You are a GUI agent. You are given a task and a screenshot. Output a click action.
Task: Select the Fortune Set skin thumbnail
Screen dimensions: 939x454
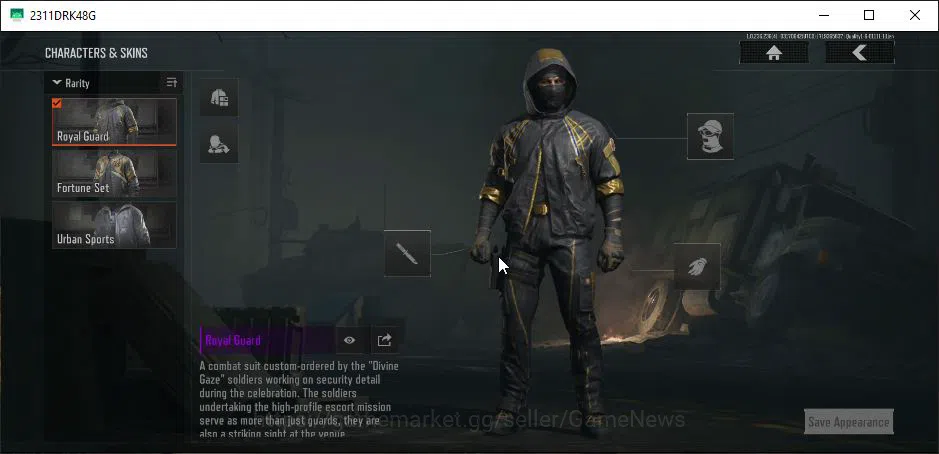coord(114,174)
